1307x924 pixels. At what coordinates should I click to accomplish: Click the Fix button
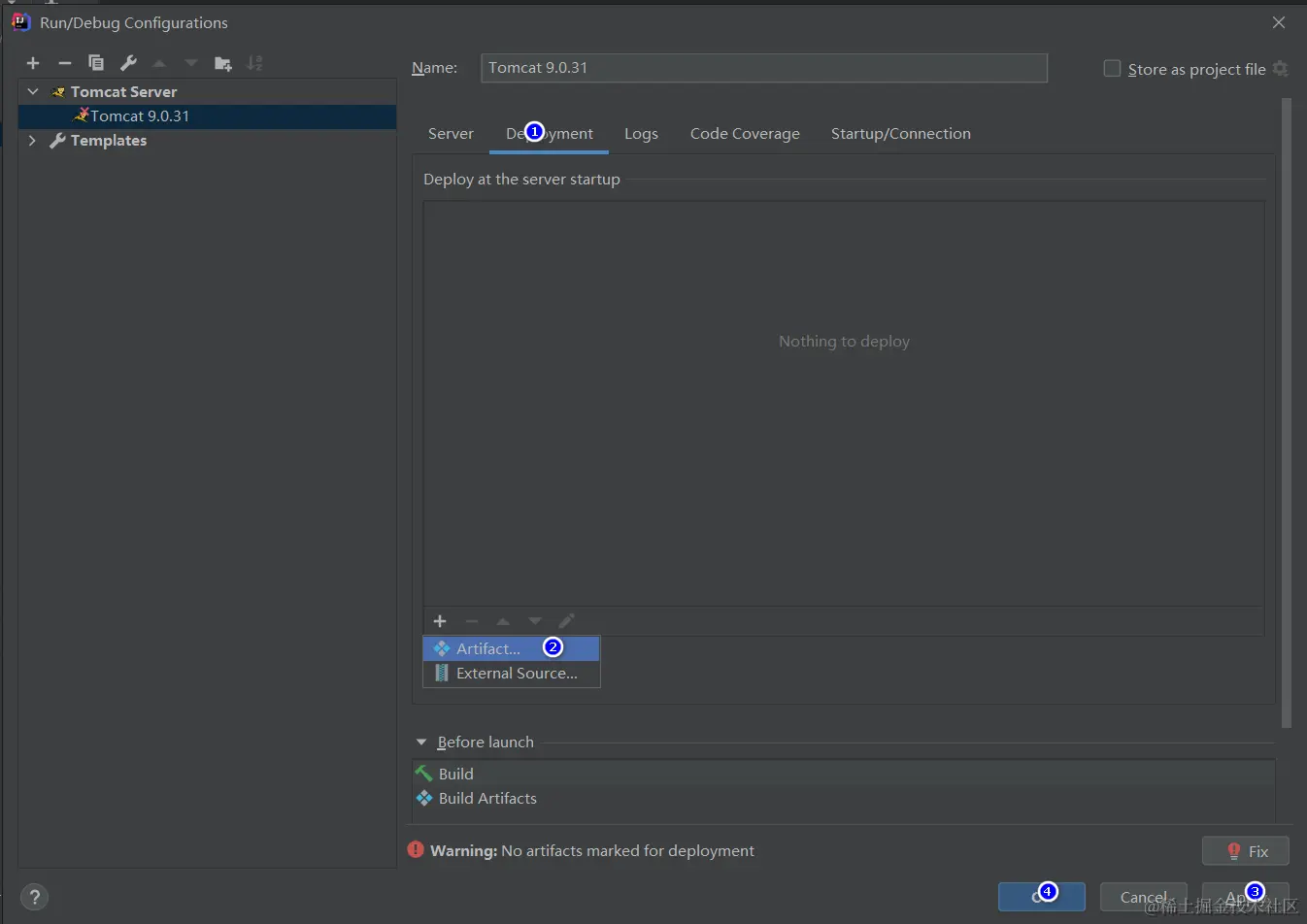tap(1246, 851)
